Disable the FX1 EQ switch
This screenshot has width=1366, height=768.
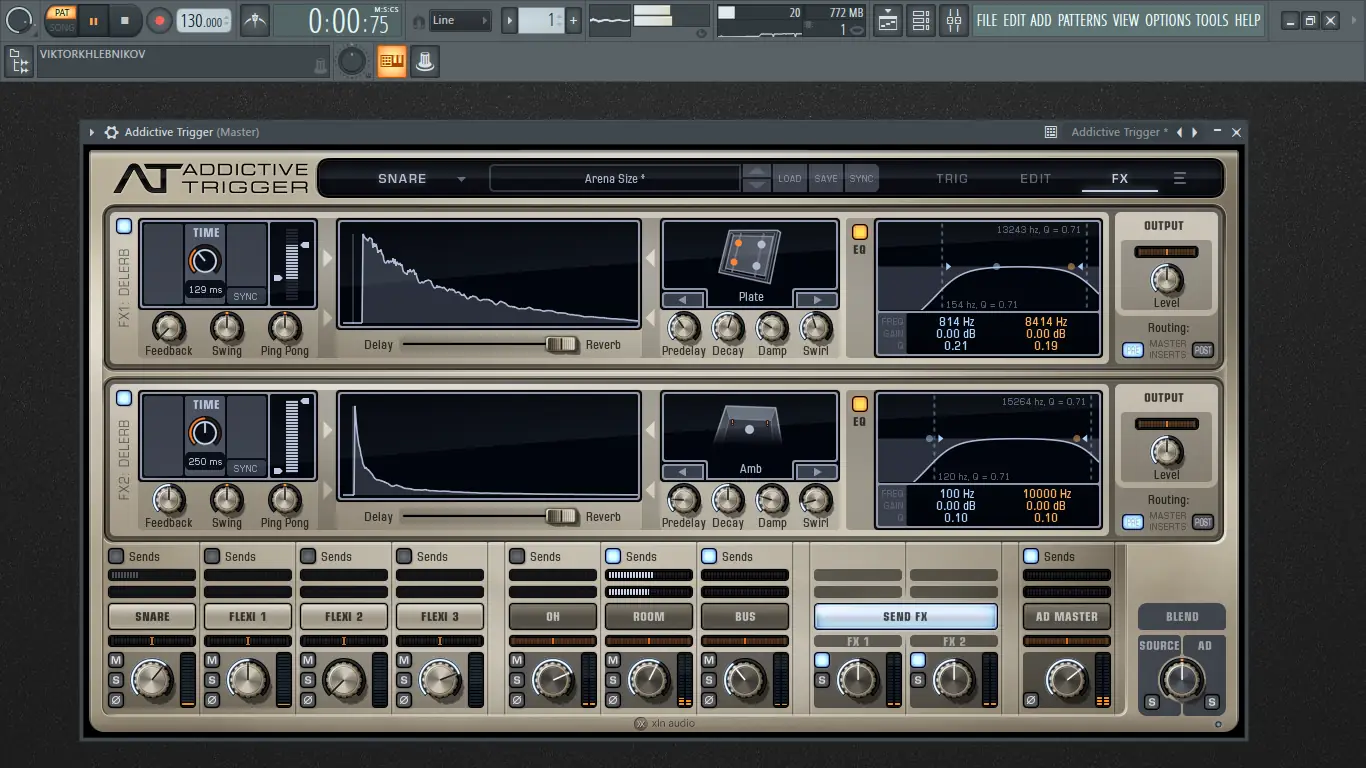pos(859,232)
